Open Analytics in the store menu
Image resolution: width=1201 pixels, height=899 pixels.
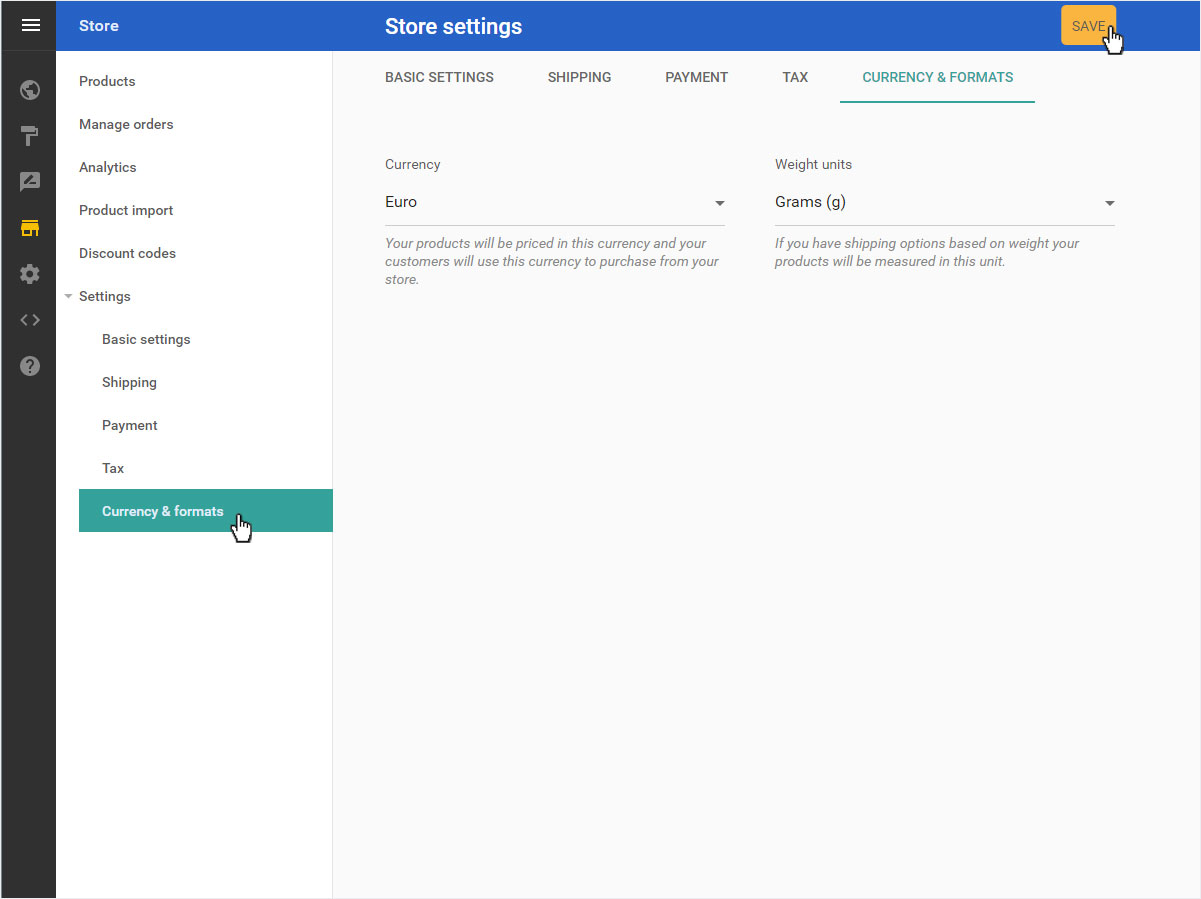[107, 167]
